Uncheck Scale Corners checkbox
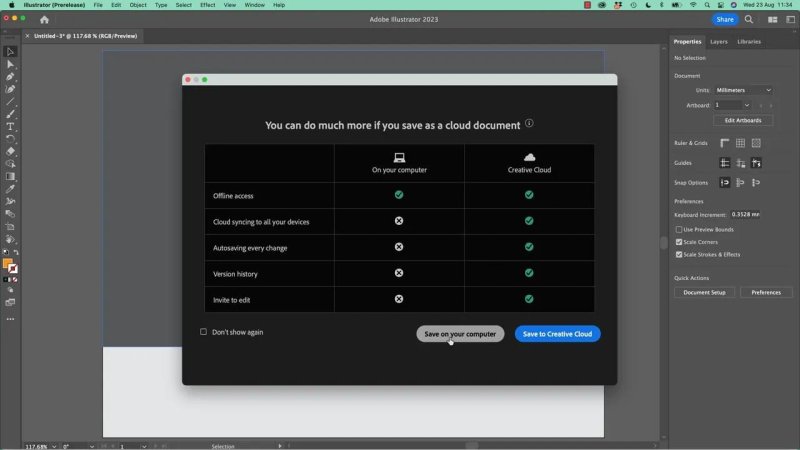This screenshot has width=800, height=450. click(679, 242)
